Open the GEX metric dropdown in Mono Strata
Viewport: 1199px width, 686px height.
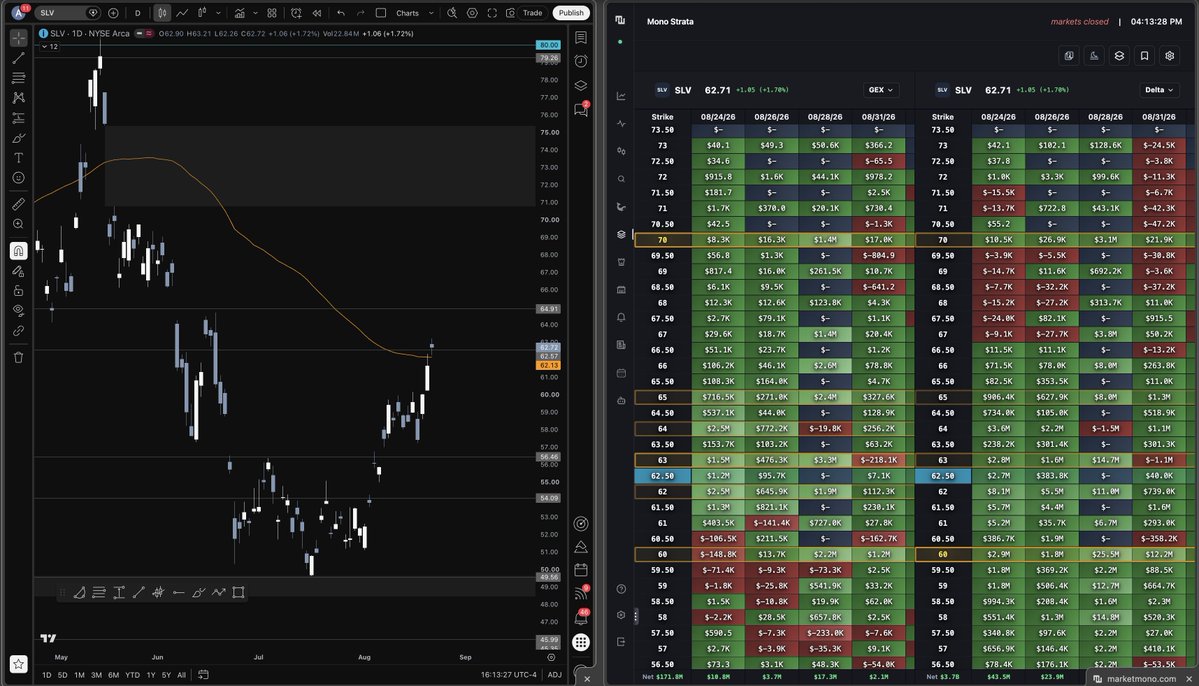tap(880, 89)
